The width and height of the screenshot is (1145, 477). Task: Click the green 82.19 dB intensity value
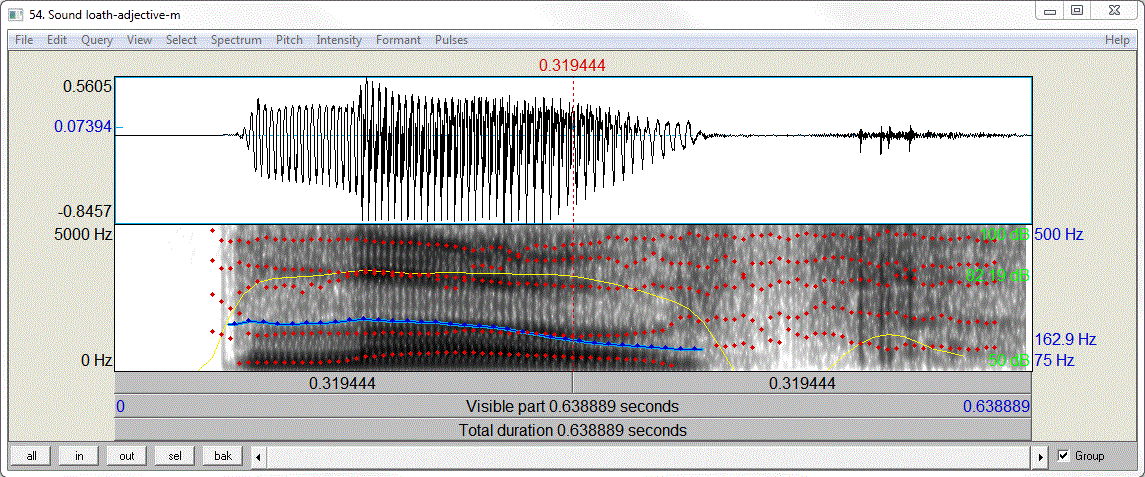pos(998,276)
